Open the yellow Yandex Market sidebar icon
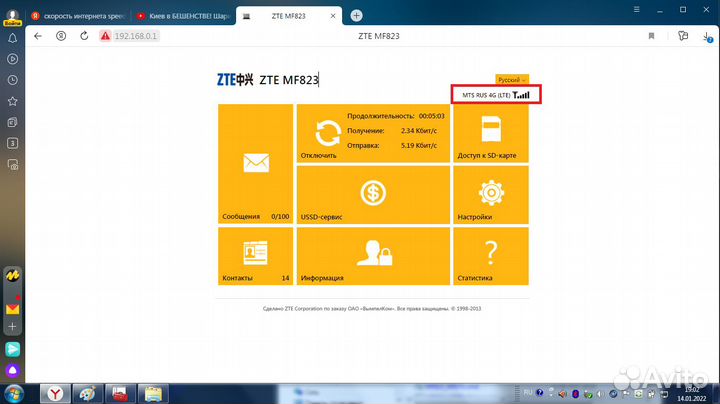The image size is (720, 404). (x=12, y=275)
